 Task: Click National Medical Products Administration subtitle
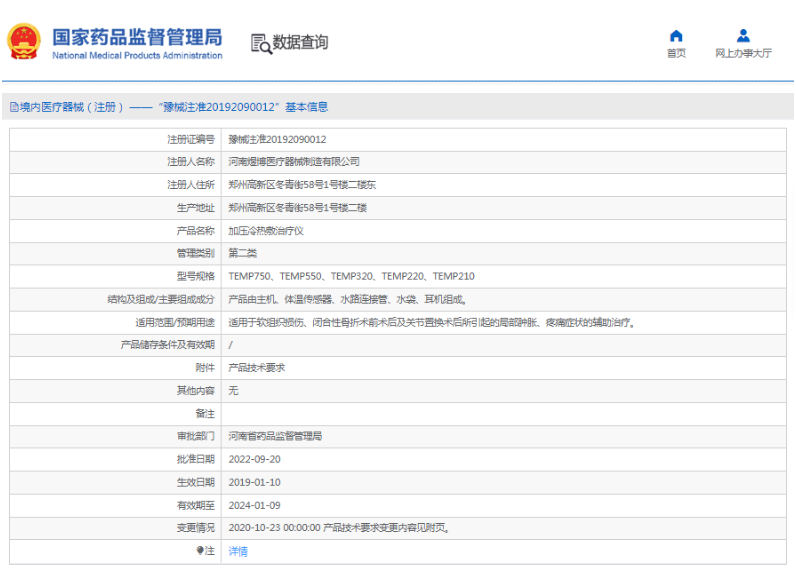tap(137, 55)
